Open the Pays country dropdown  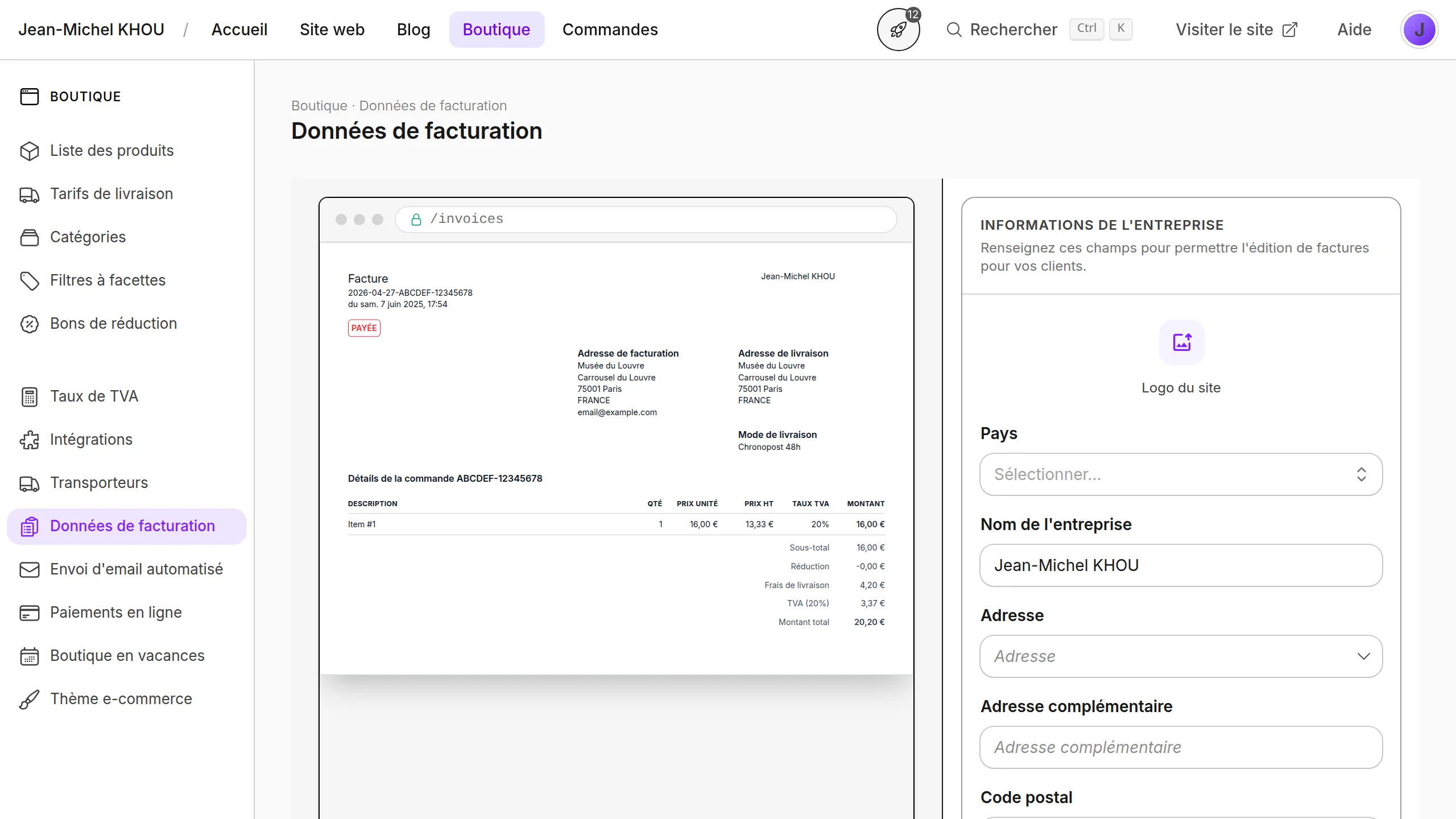[1181, 474]
